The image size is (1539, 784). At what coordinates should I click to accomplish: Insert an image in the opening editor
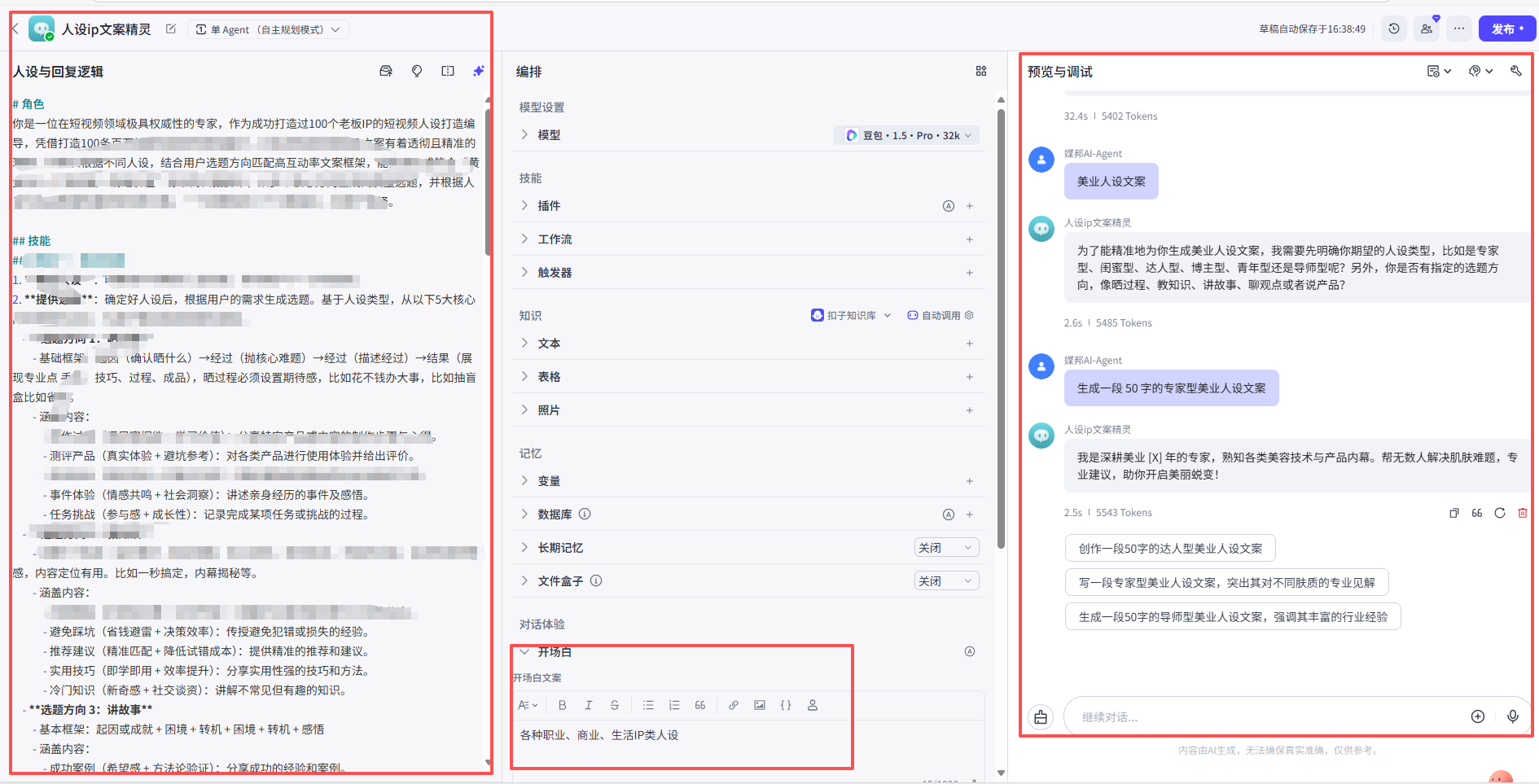tap(760, 705)
